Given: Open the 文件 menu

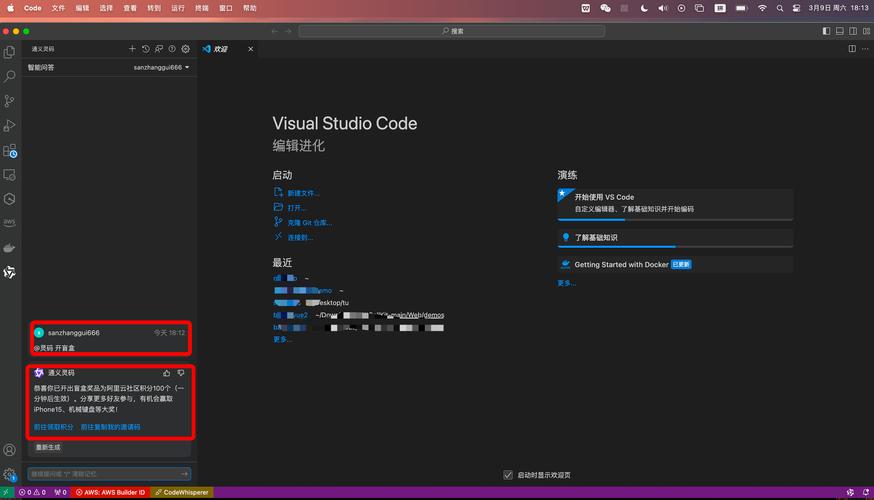Looking at the screenshot, I should (x=58, y=8).
